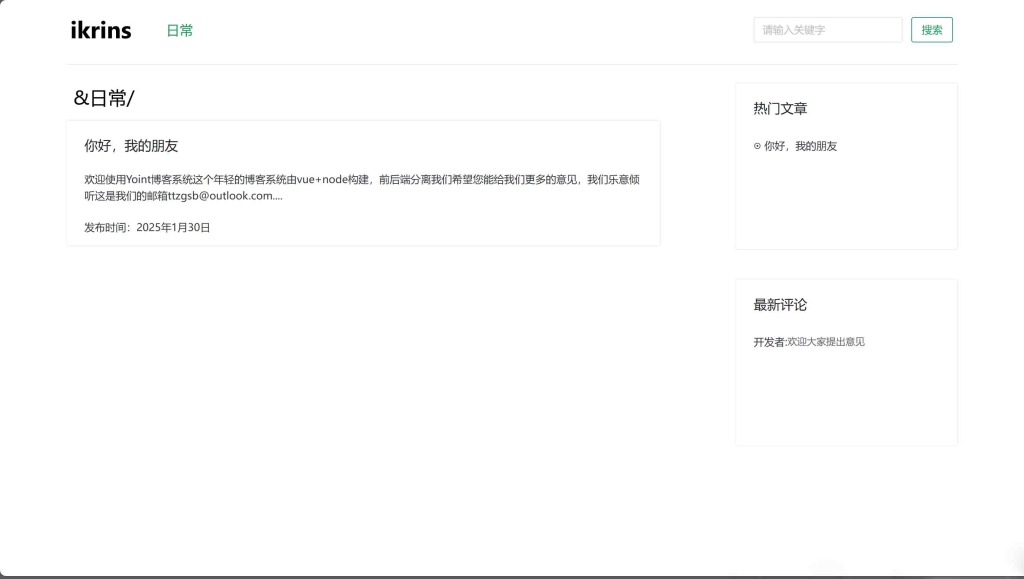The image size is (1024, 579).
Task: Click the &日常/ category heading
Action: coord(103,97)
